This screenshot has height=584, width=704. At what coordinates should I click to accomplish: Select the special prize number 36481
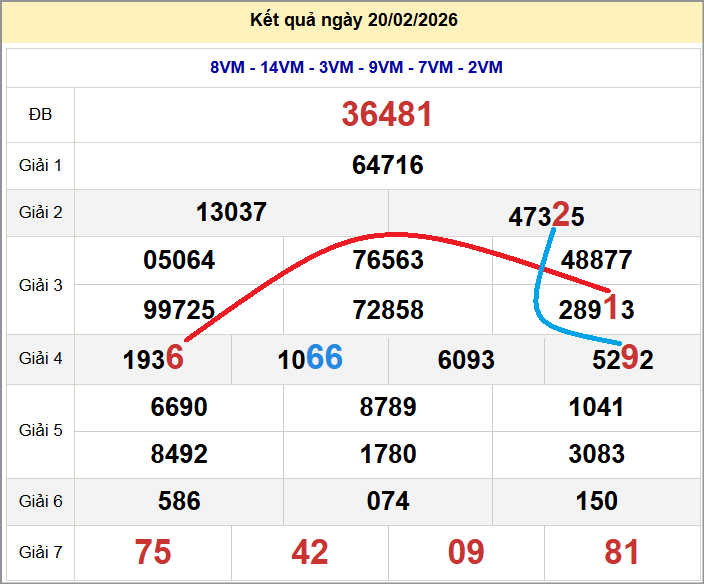[387, 114]
